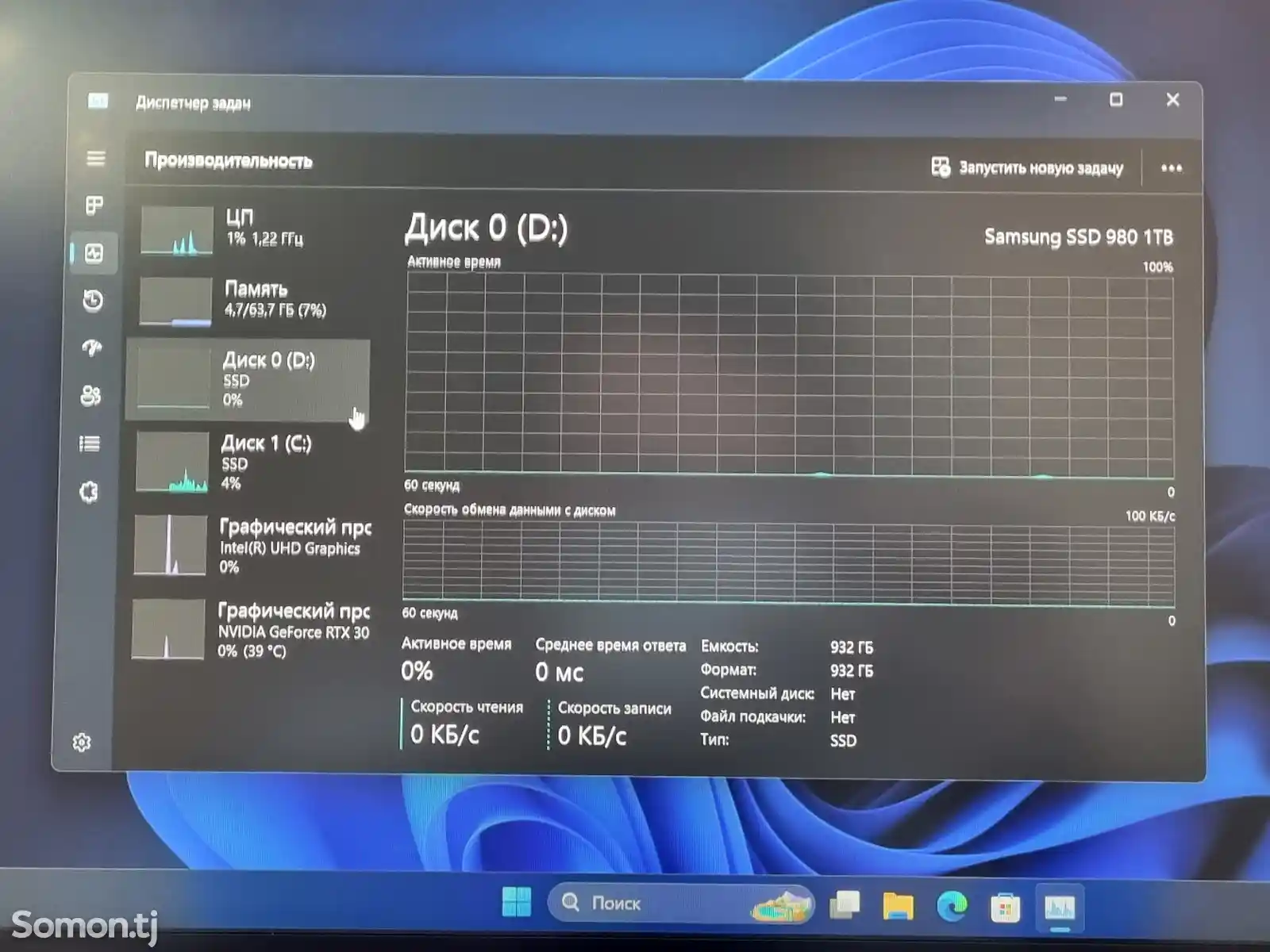Open the Task Manager hamburger navigation menu
This screenshot has height=952, width=1270.
[x=95, y=159]
